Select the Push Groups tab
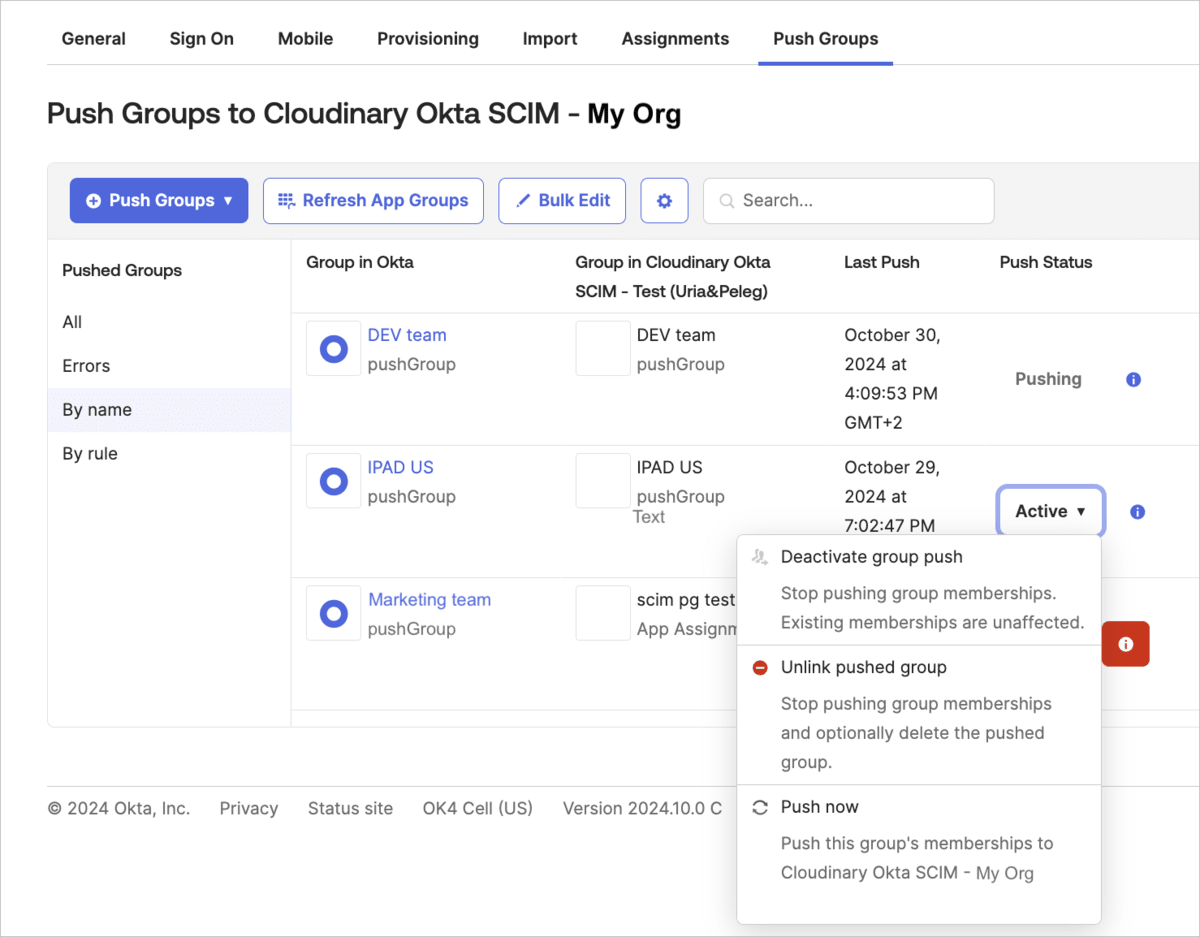 click(x=826, y=39)
